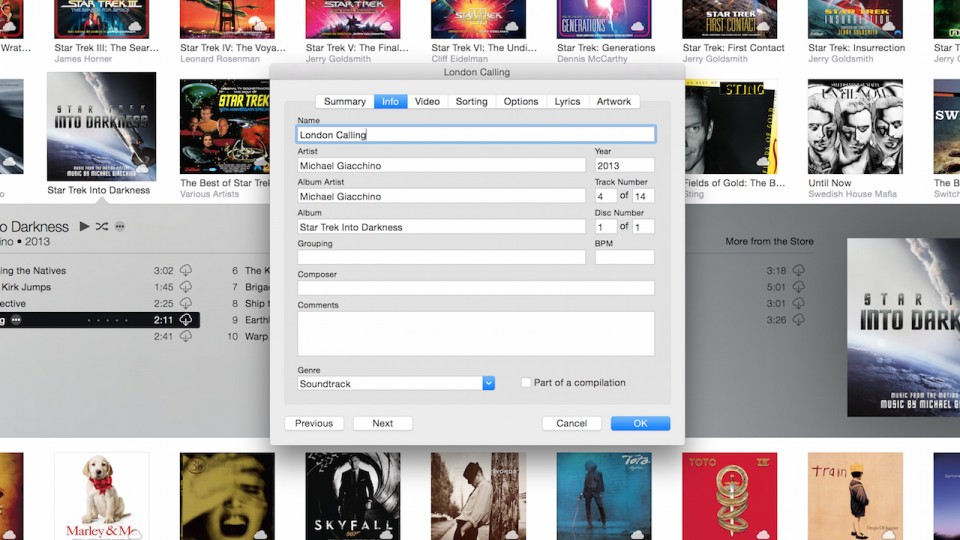
Task: Download the 3:02 track from iCloud
Action: coord(186,270)
